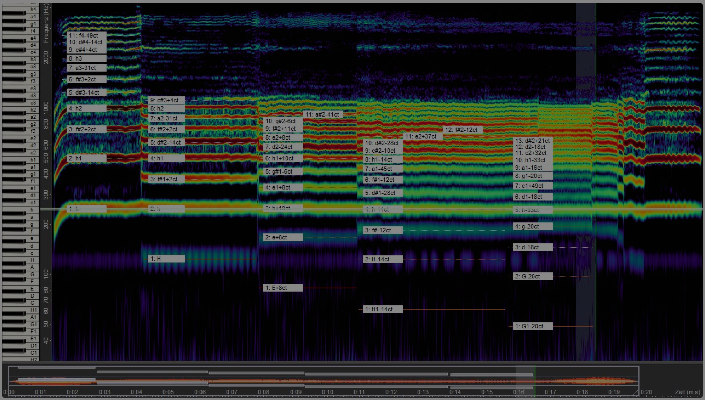Click the highlighted vertical selection band in spectrogram
705x400 pixels.
pyautogui.click(x=586, y=200)
